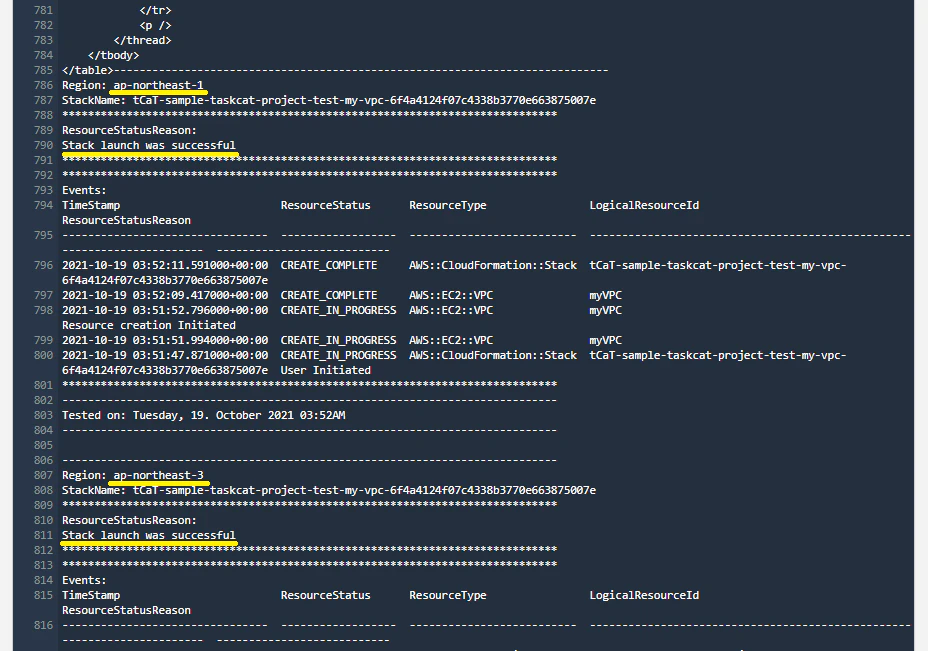This screenshot has height=651, width=928.
Task: Click the CREATE_COMPLETE status on line 796
Action: tap(329, 265)
